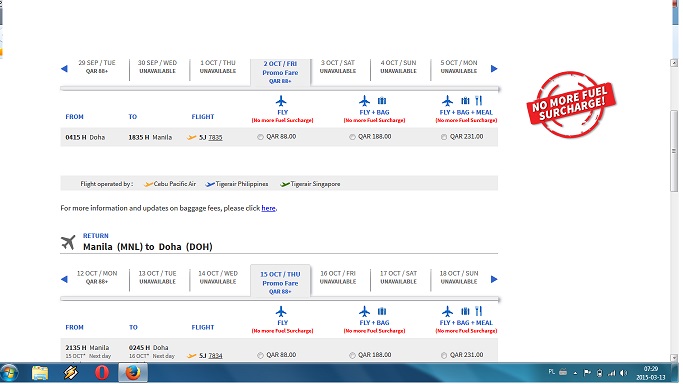Open the taskbar clock showing 07:29
The width and height of the screenshot is (683, 384).
click(x=650, y=373)
